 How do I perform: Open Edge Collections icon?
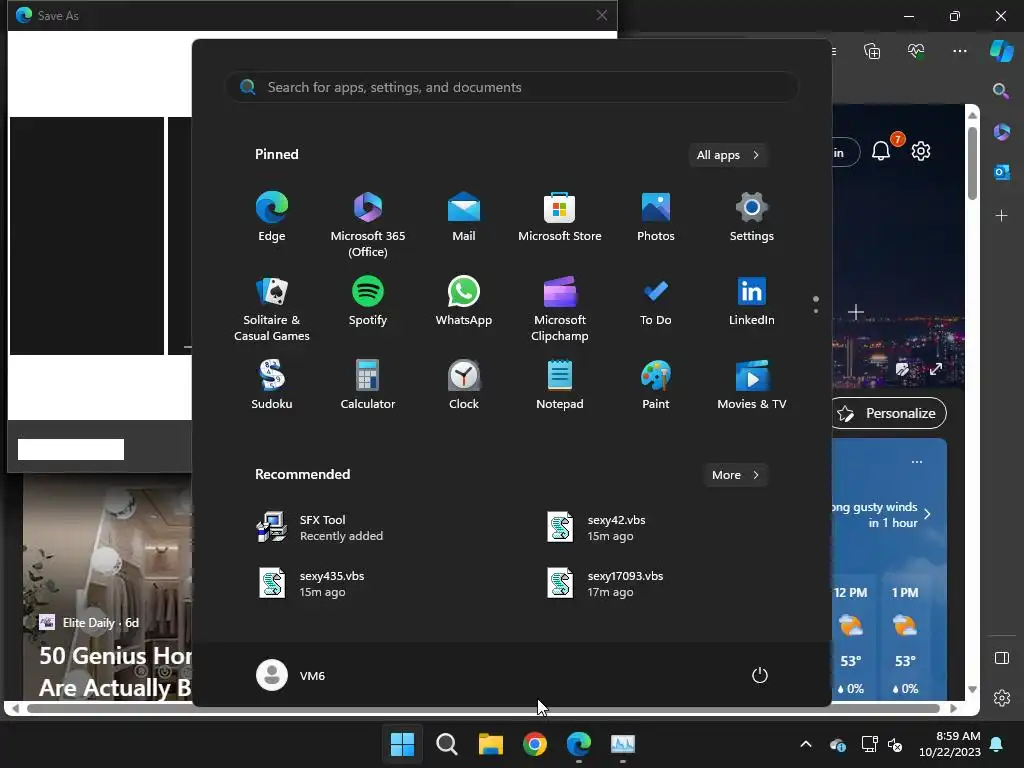tap(872, 51)
